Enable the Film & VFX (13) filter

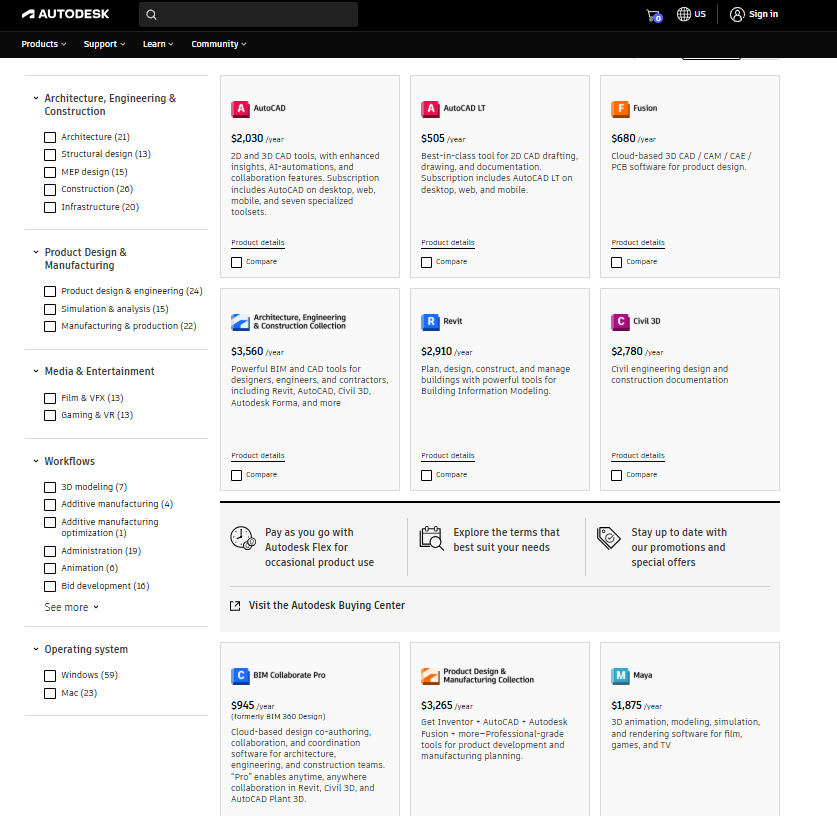tap(50, 398)
